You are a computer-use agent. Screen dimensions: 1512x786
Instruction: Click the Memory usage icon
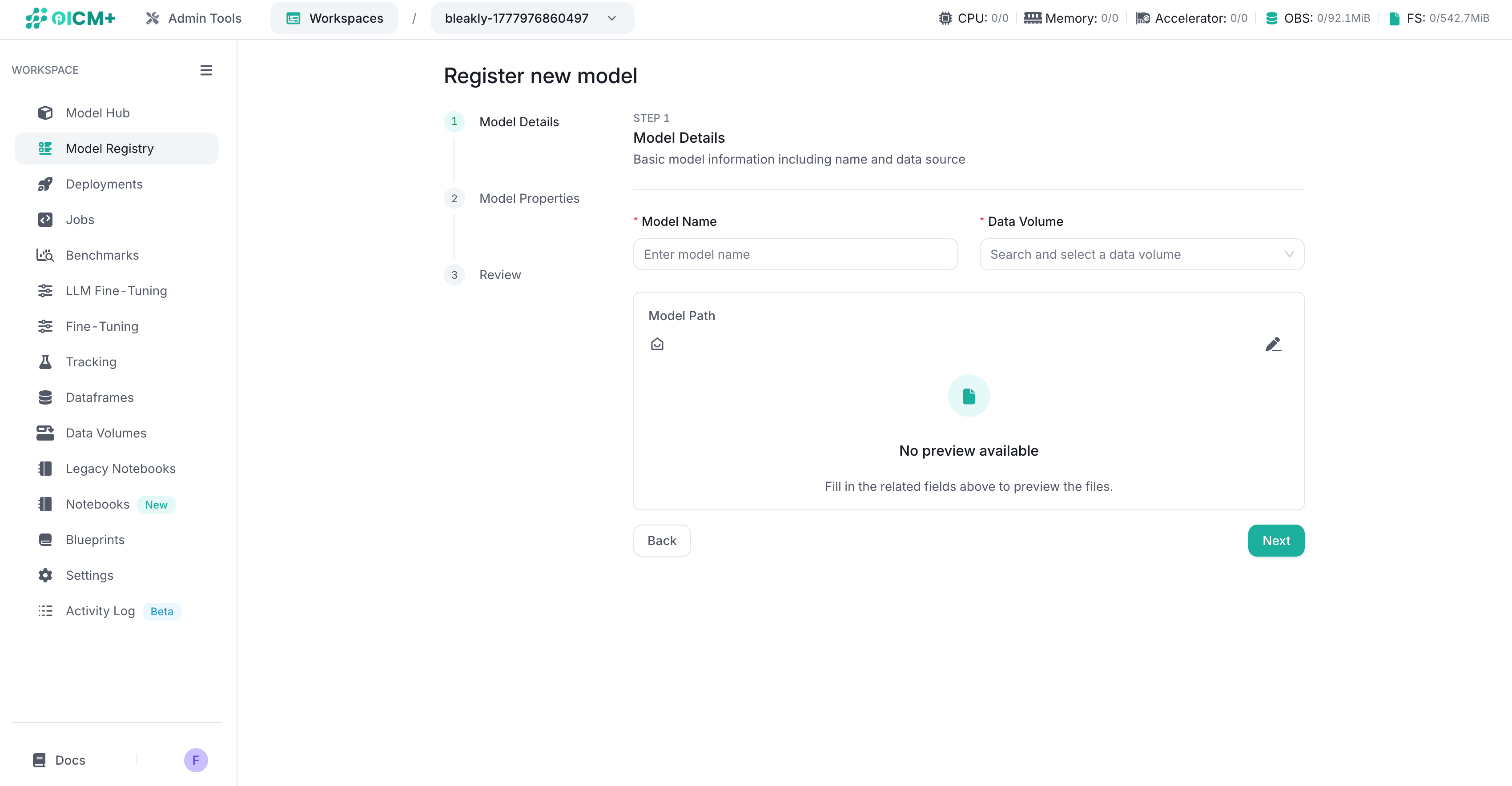click(x=1033, y=18)
